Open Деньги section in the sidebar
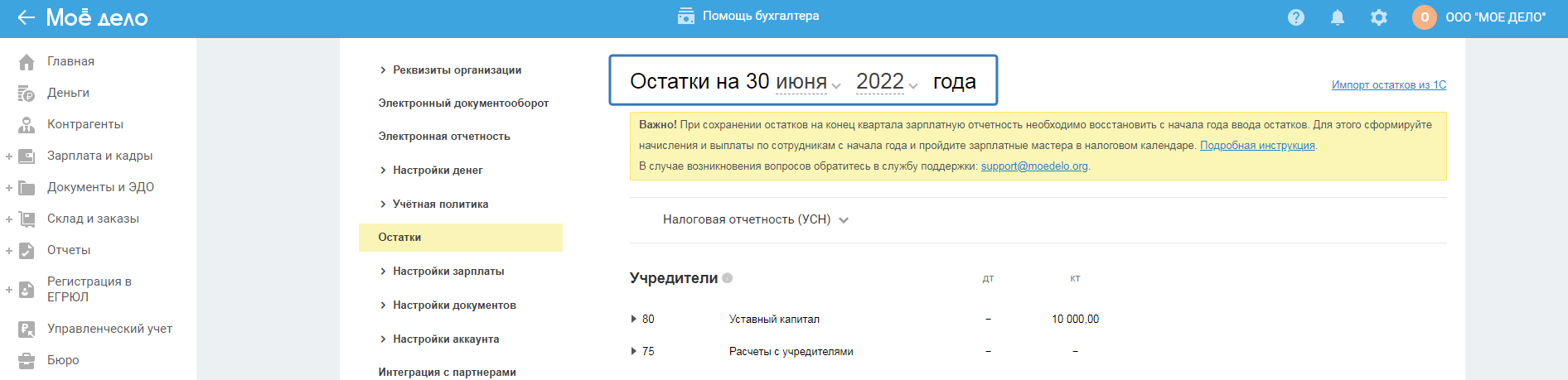The width and height of the screenshot is (1568, 380). (68, 93)
